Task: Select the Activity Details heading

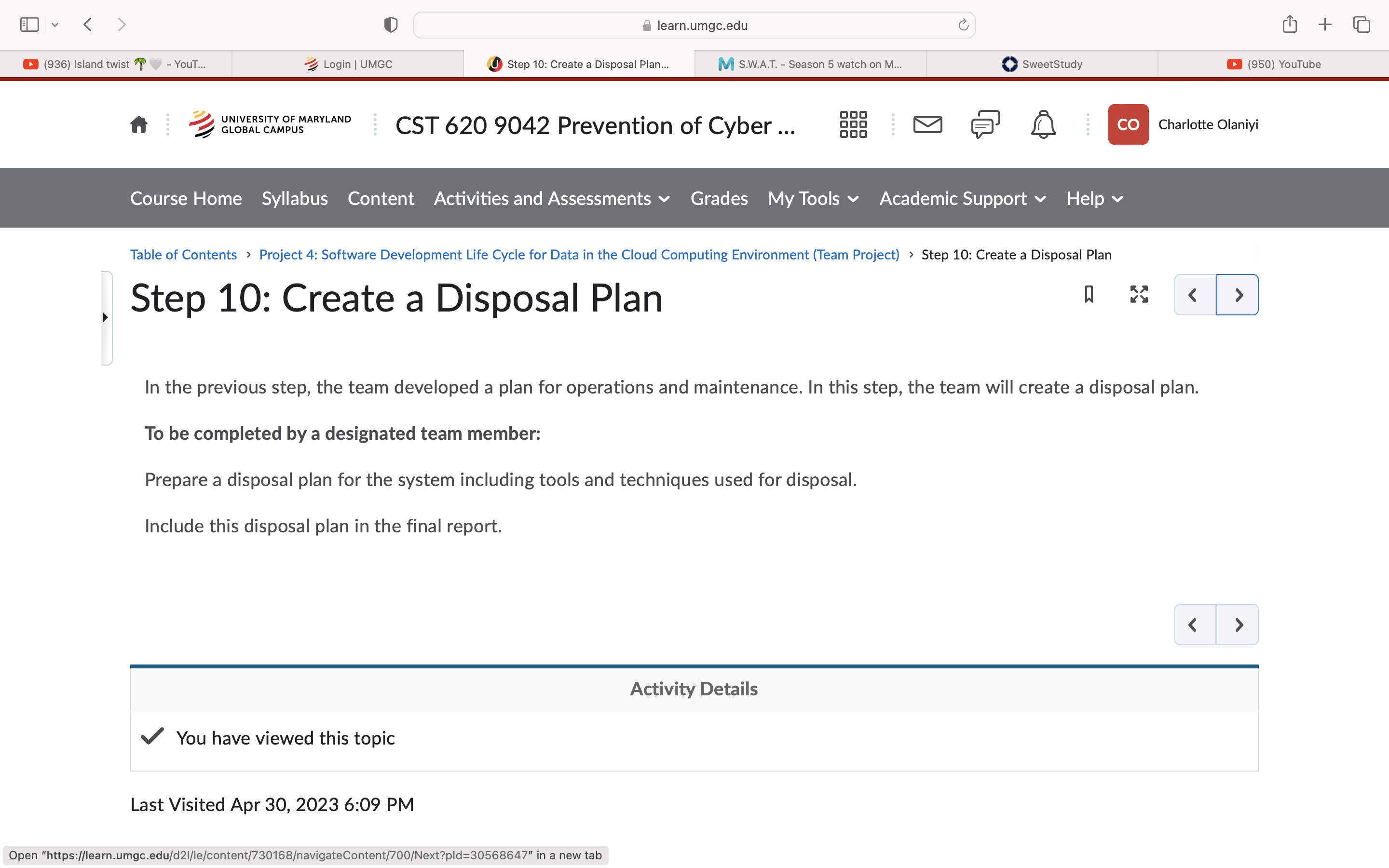Action: pyautogui.click(x=694, y=689)
